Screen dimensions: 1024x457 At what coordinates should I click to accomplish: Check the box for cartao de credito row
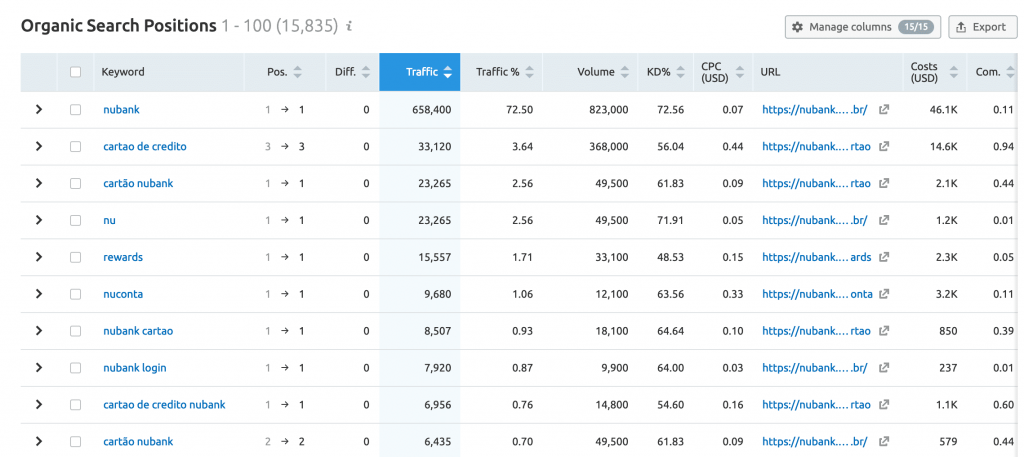(76, 147)
